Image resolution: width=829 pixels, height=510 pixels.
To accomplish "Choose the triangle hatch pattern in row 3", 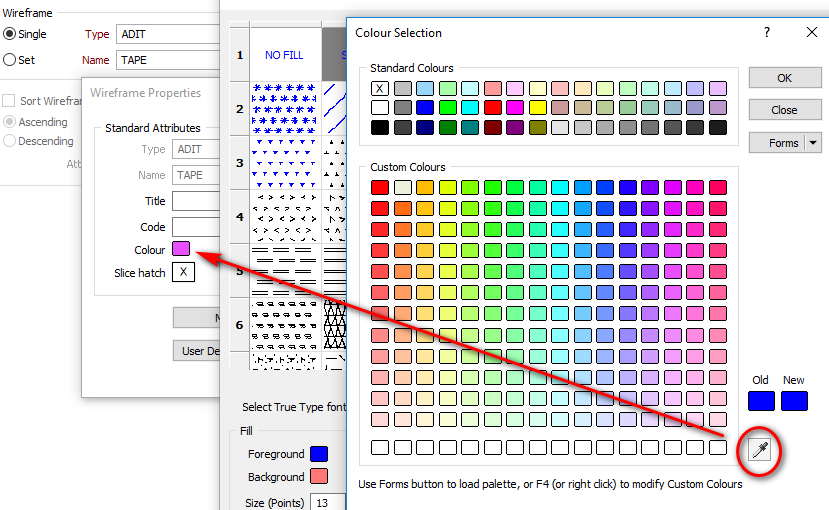I will pyautogui.click(x=285, y=162).
